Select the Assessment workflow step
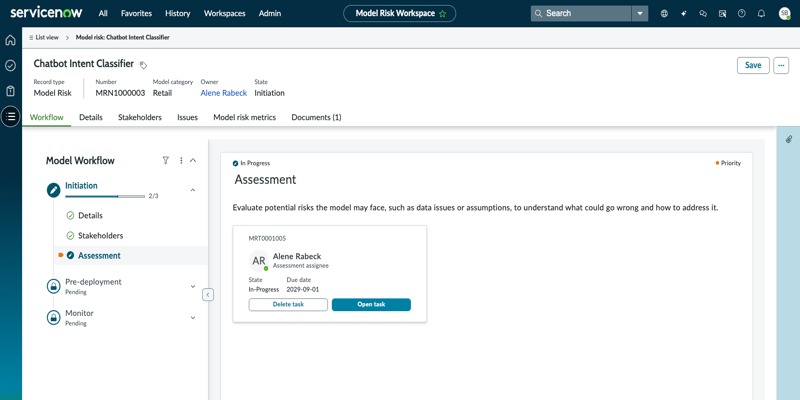The height and width of the screenshot is (400, 800). pos(99,256)
